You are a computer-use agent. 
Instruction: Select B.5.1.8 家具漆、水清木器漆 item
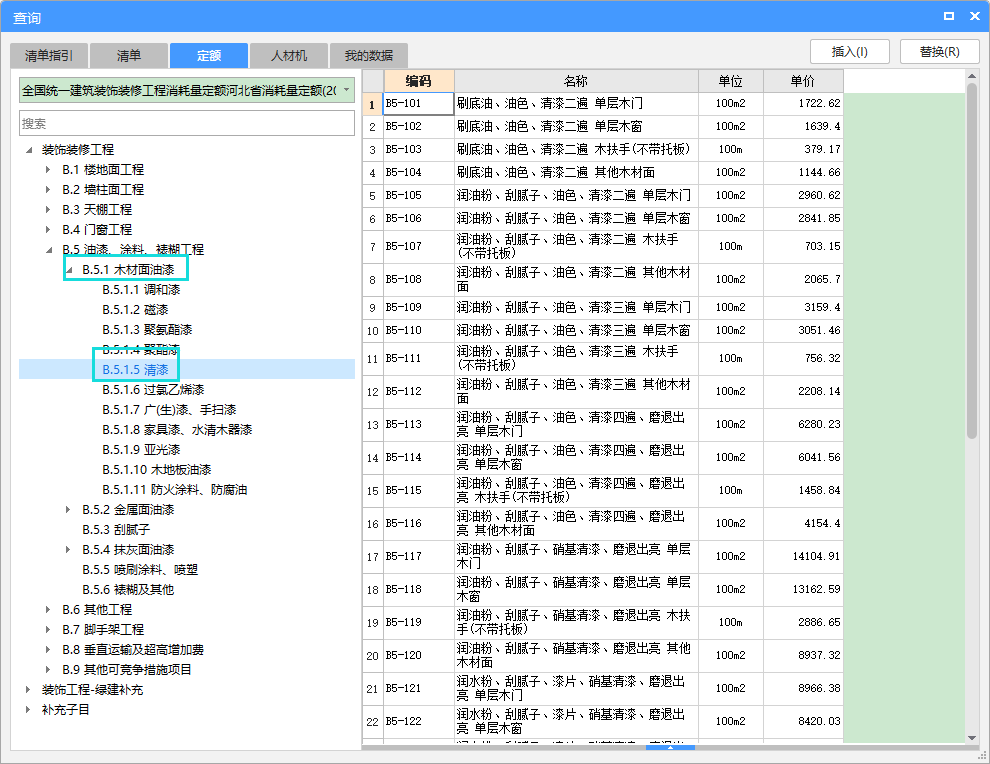(x=177, y=430)
